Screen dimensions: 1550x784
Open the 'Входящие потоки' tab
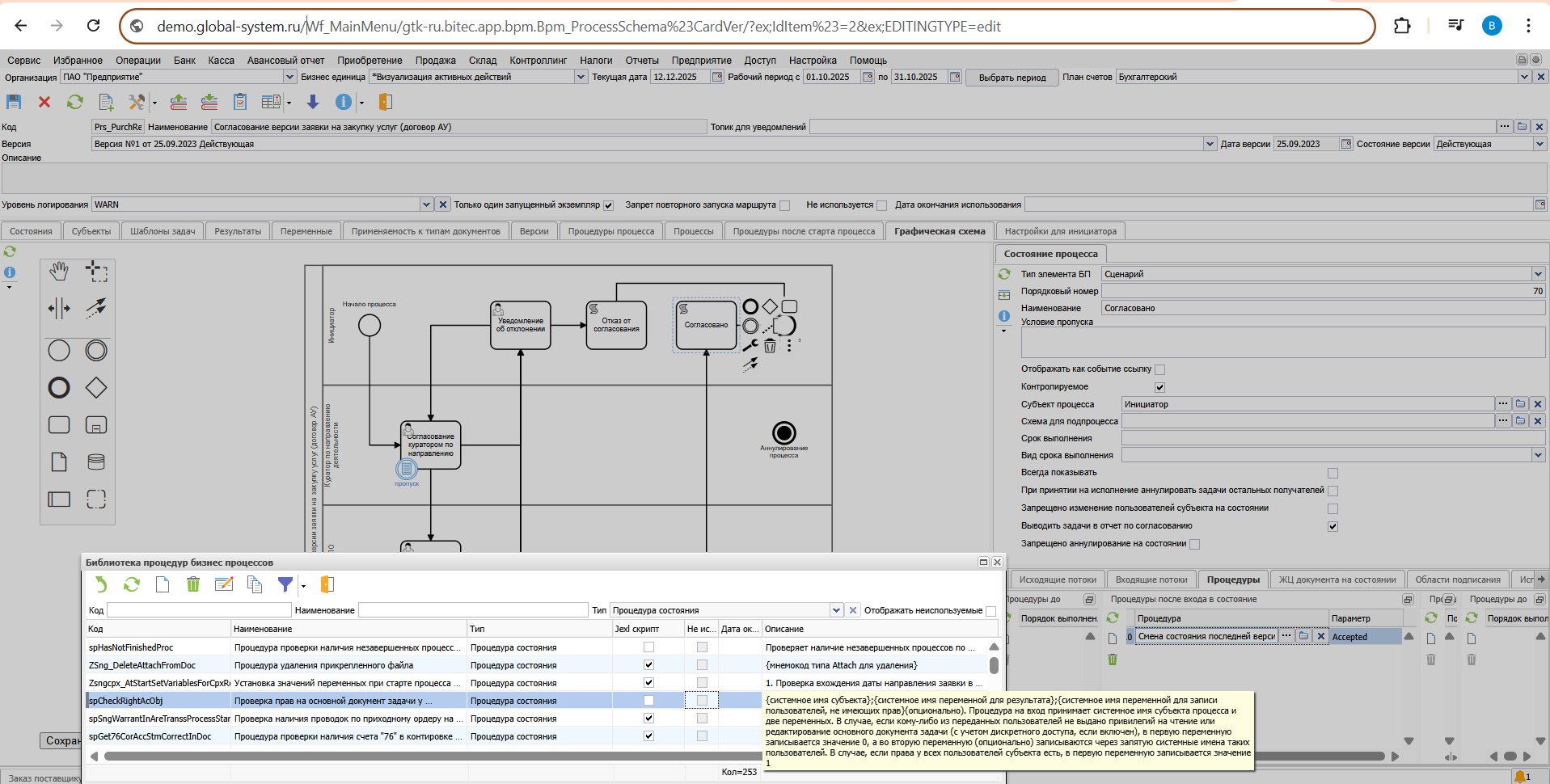pos(1151,580)
